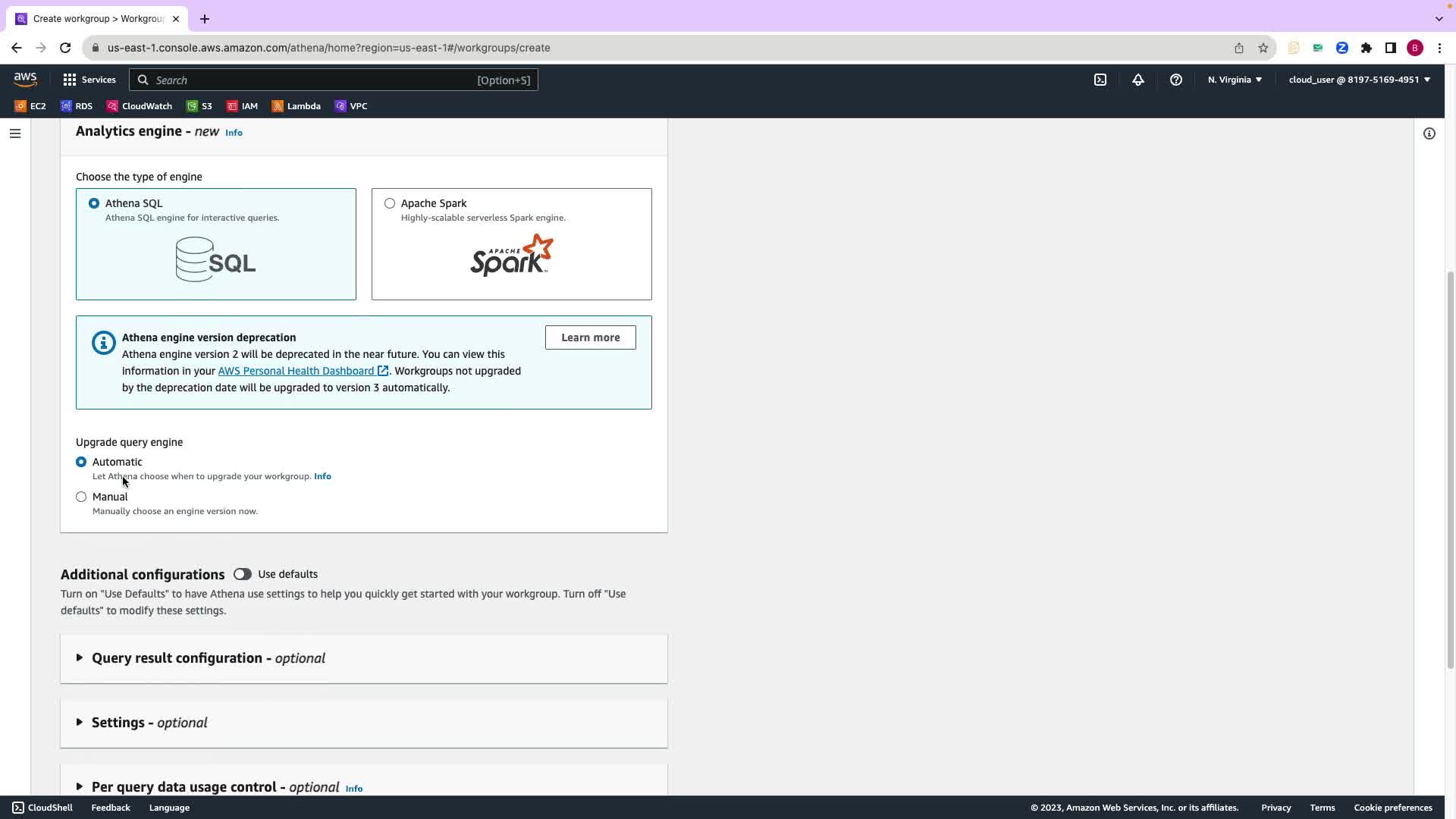This screenshot has width=1456, height=819.
Task: Expand the Settings optional section
Action: pyautogui.click(x=149, y=723)
